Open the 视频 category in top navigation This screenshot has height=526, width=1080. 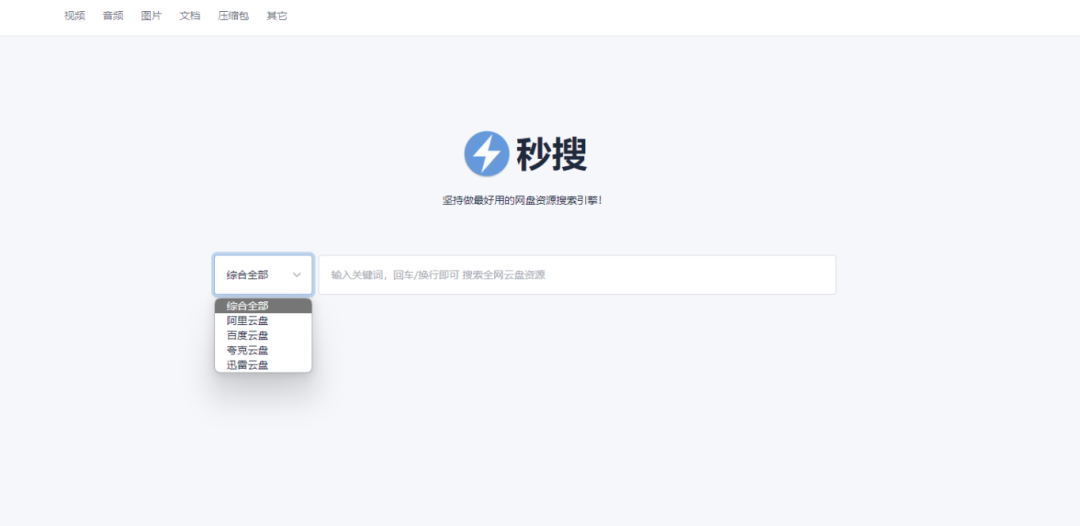(x=74, y=16)
